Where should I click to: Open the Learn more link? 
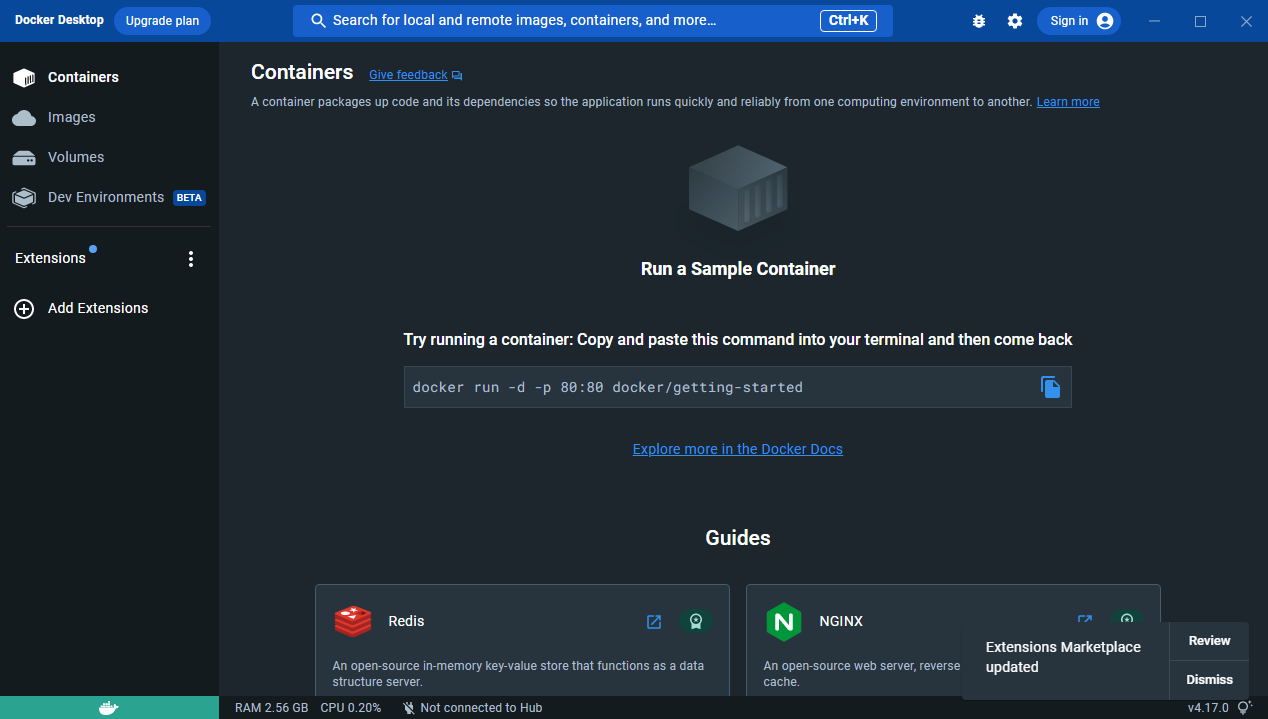coord(1068,102)
